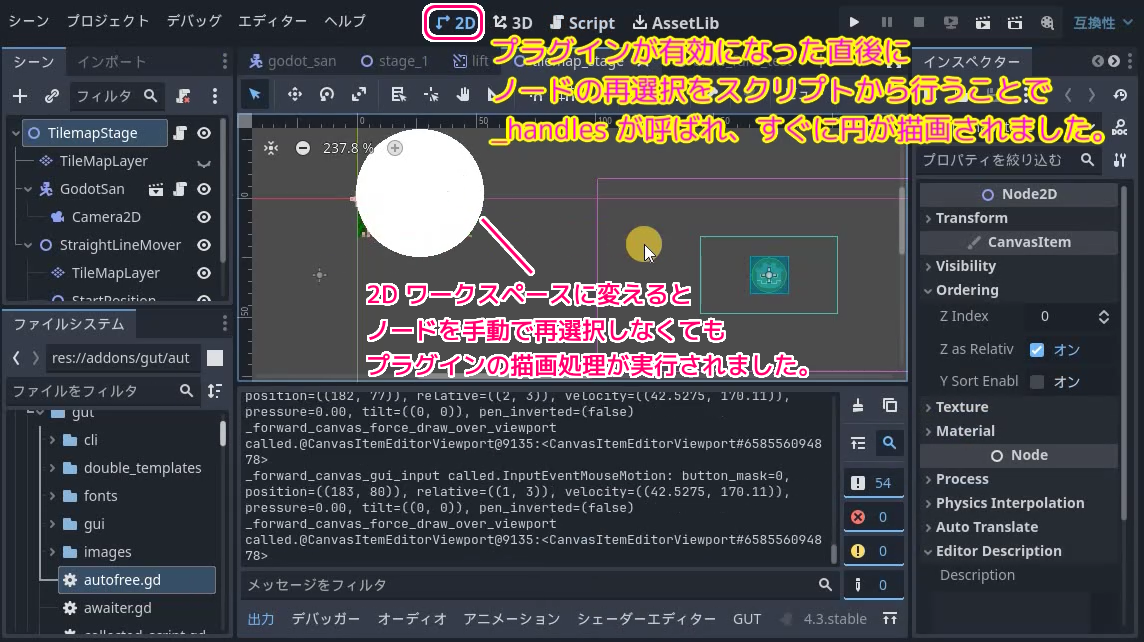Toggle visibility of TilemapStage node

click(x=204, y=133)
